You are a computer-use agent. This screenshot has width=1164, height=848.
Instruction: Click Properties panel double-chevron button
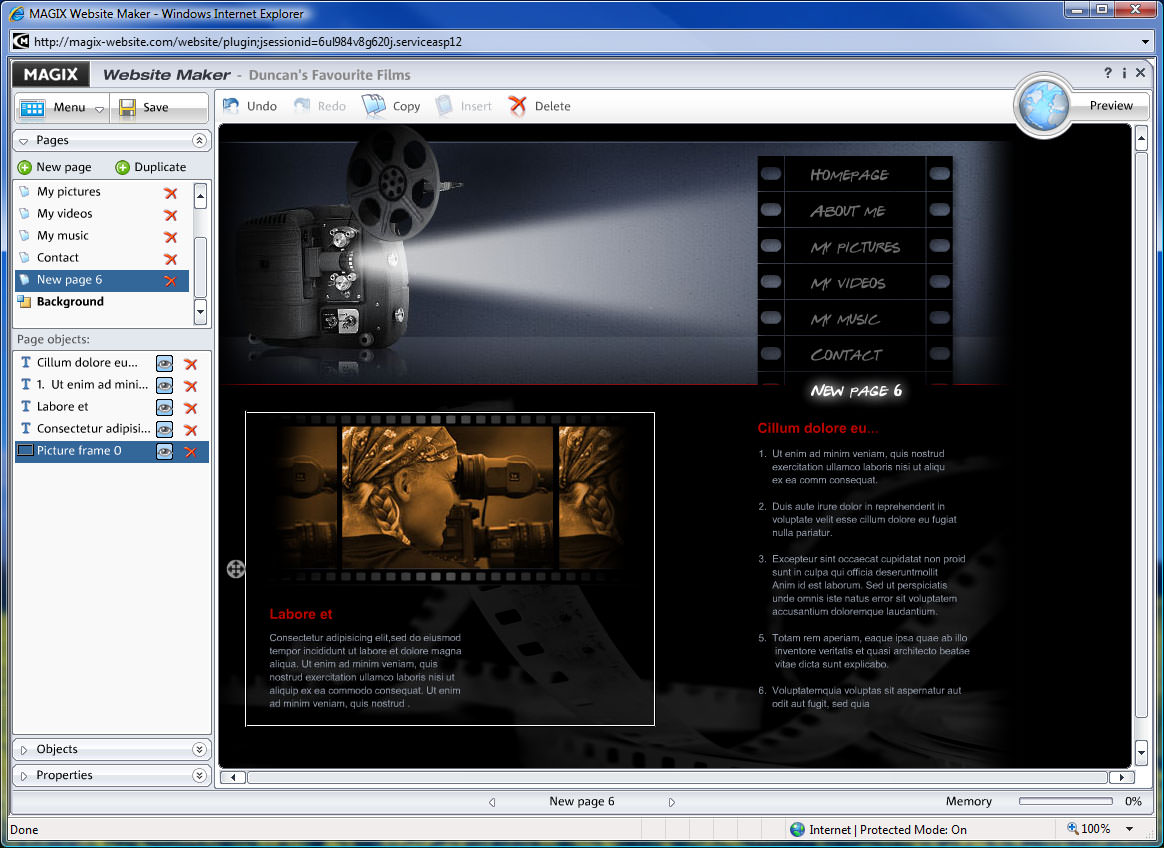tap(199, 775)
